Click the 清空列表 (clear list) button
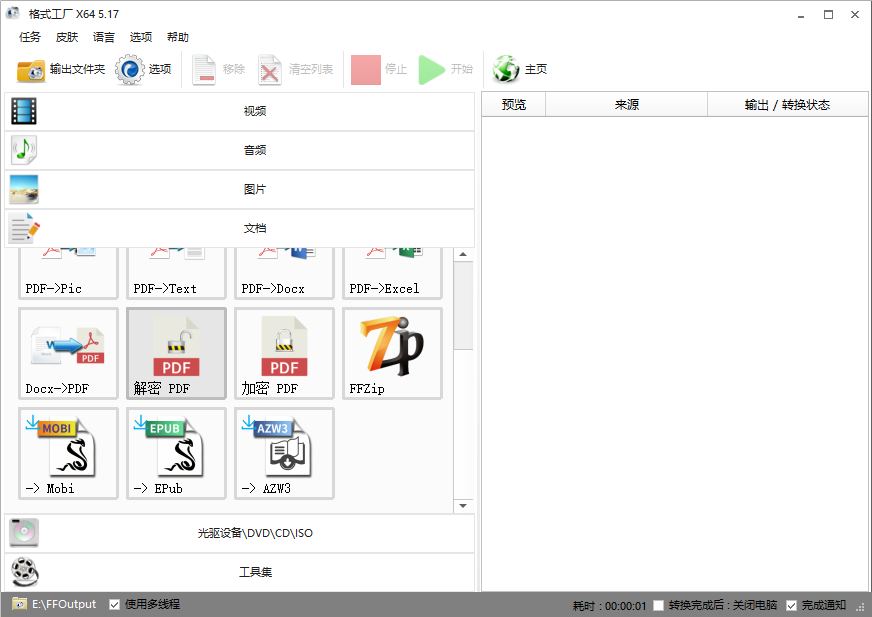 pyautogui.click(x=287, y=69)
